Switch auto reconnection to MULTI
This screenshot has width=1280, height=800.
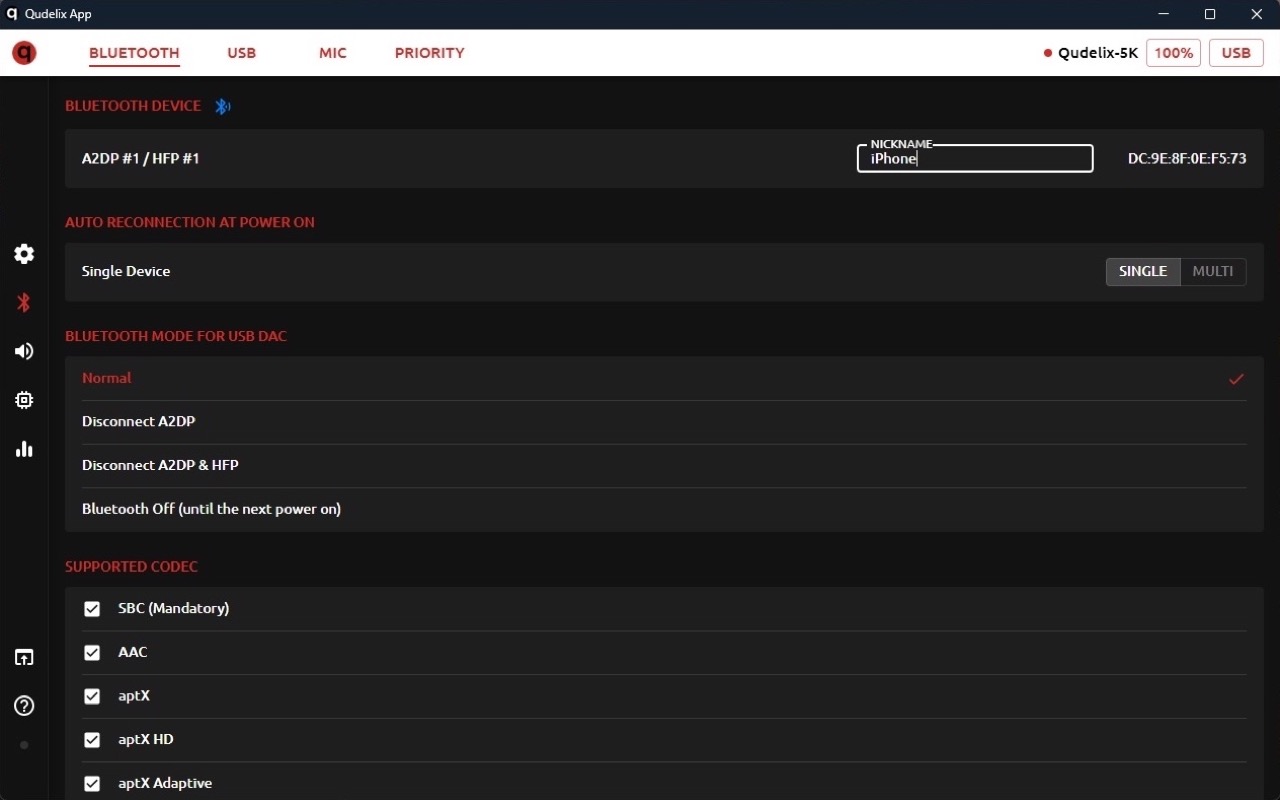(1213, 272)
